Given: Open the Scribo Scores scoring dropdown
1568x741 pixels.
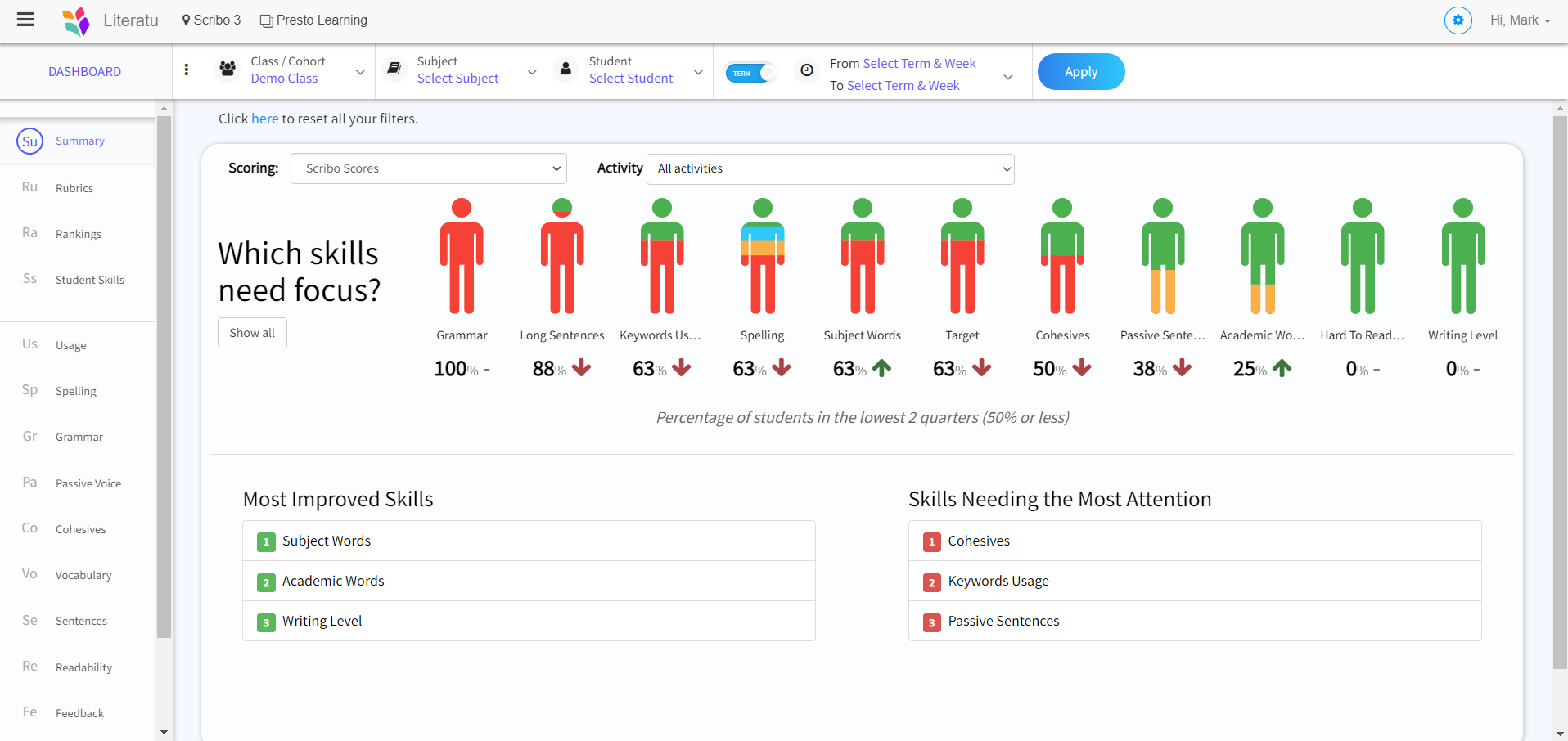Looking at the screenshot, I should pos(429,168).
